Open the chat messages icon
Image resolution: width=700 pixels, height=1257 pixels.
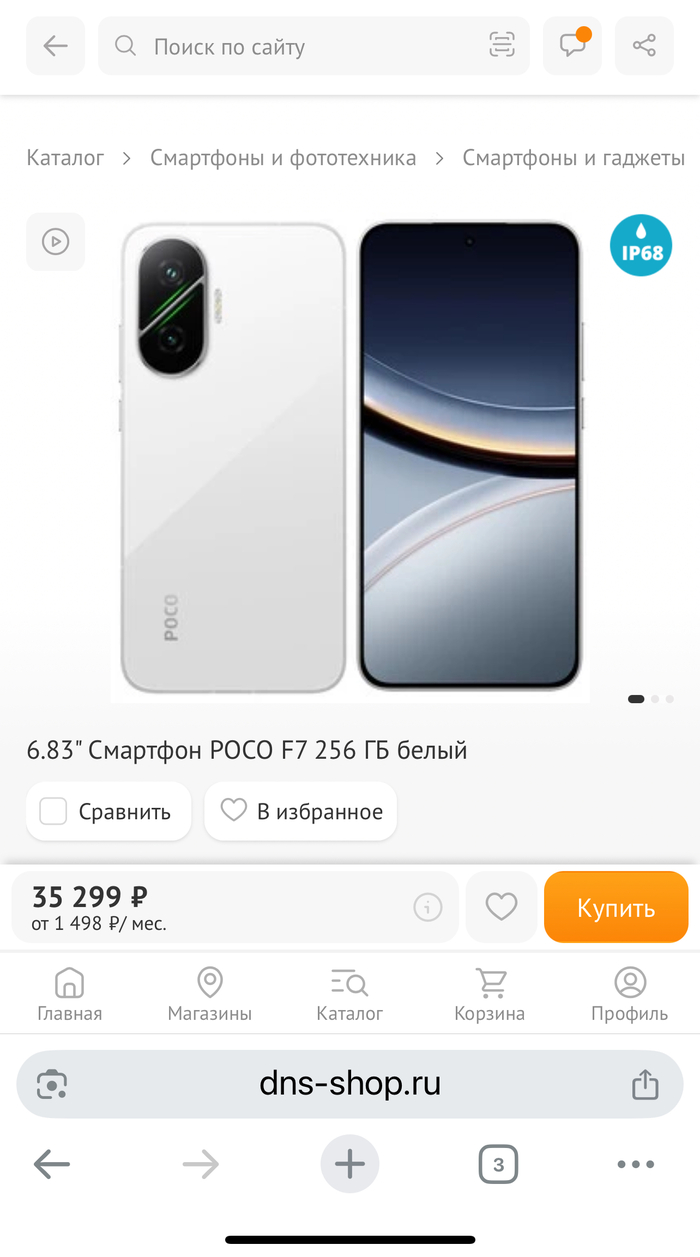coord(572,46)
